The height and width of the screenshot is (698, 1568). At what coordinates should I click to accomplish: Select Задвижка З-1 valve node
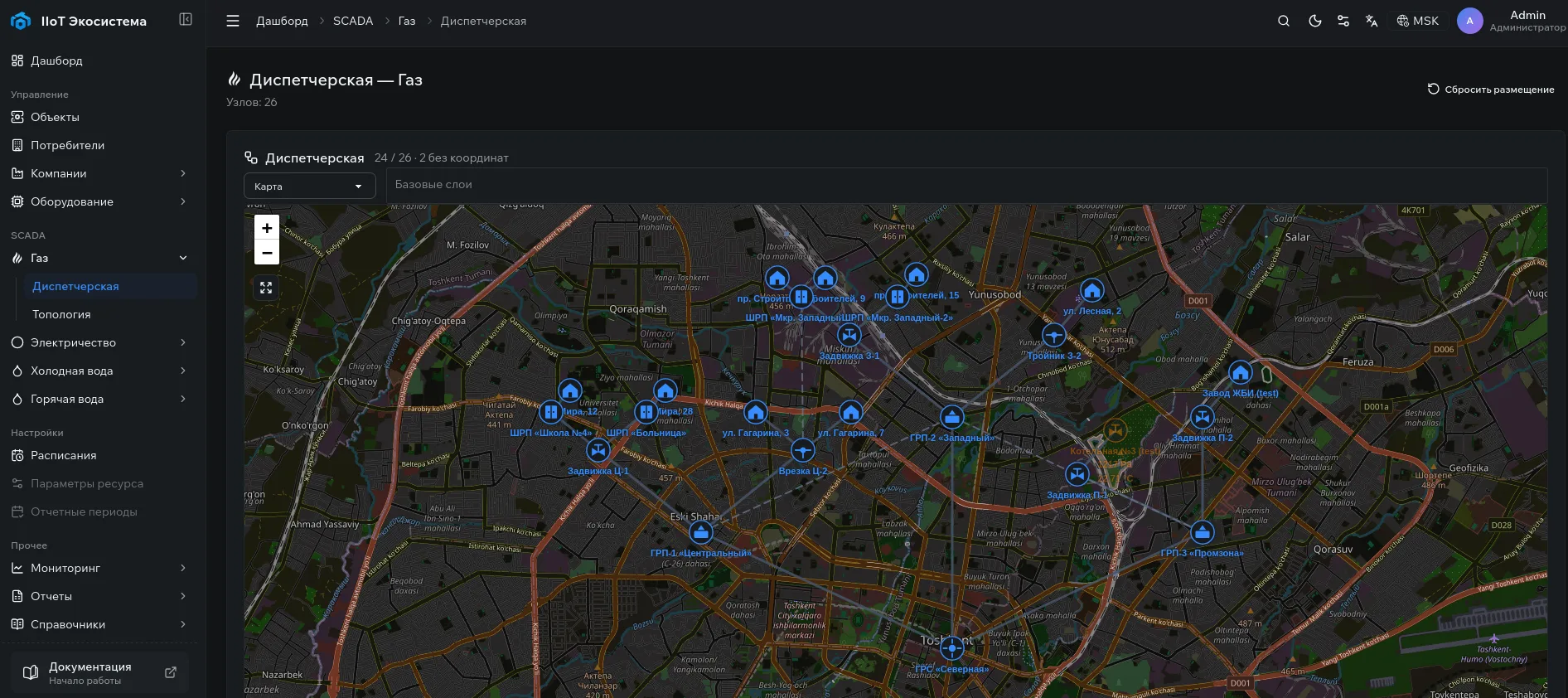pos(849,336)
